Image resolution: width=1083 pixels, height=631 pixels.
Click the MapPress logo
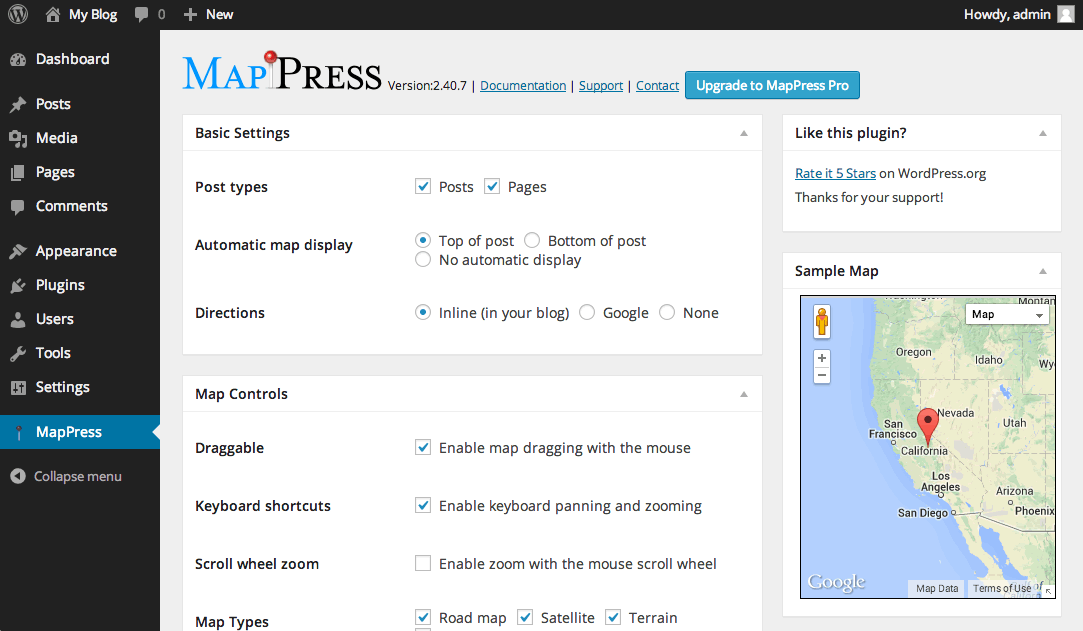282,71
